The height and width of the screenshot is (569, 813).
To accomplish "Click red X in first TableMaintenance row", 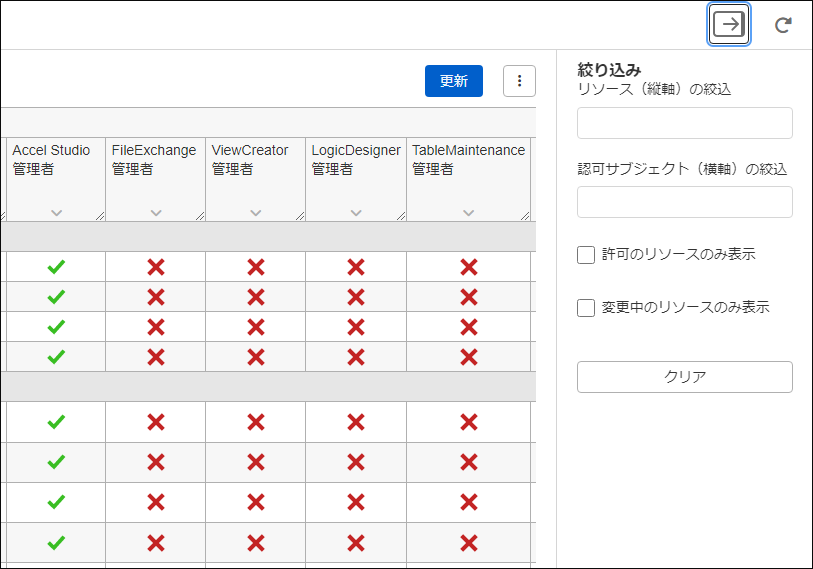I will (x=468, y=267).
